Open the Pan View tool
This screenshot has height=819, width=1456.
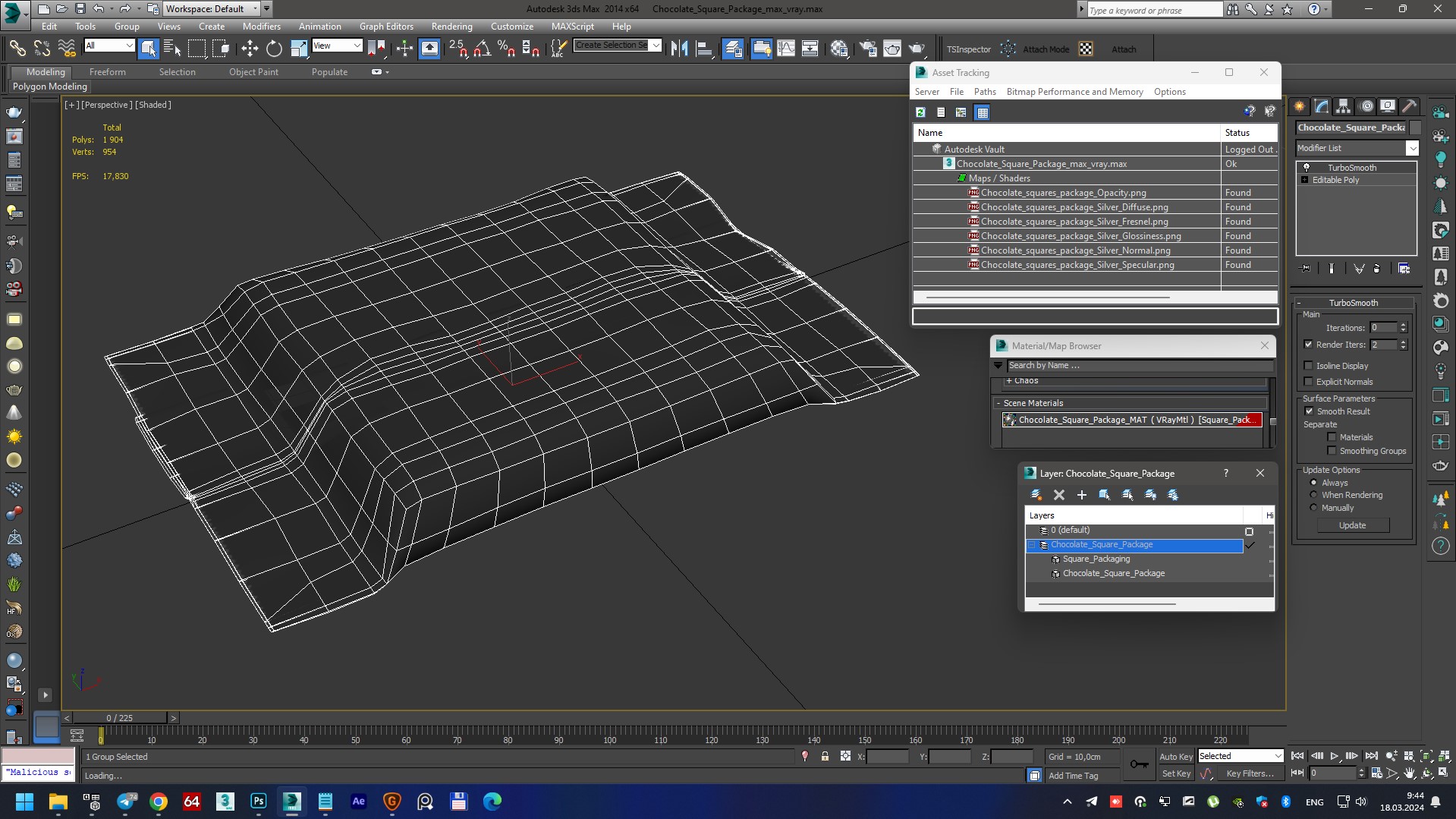point(1410,773)
